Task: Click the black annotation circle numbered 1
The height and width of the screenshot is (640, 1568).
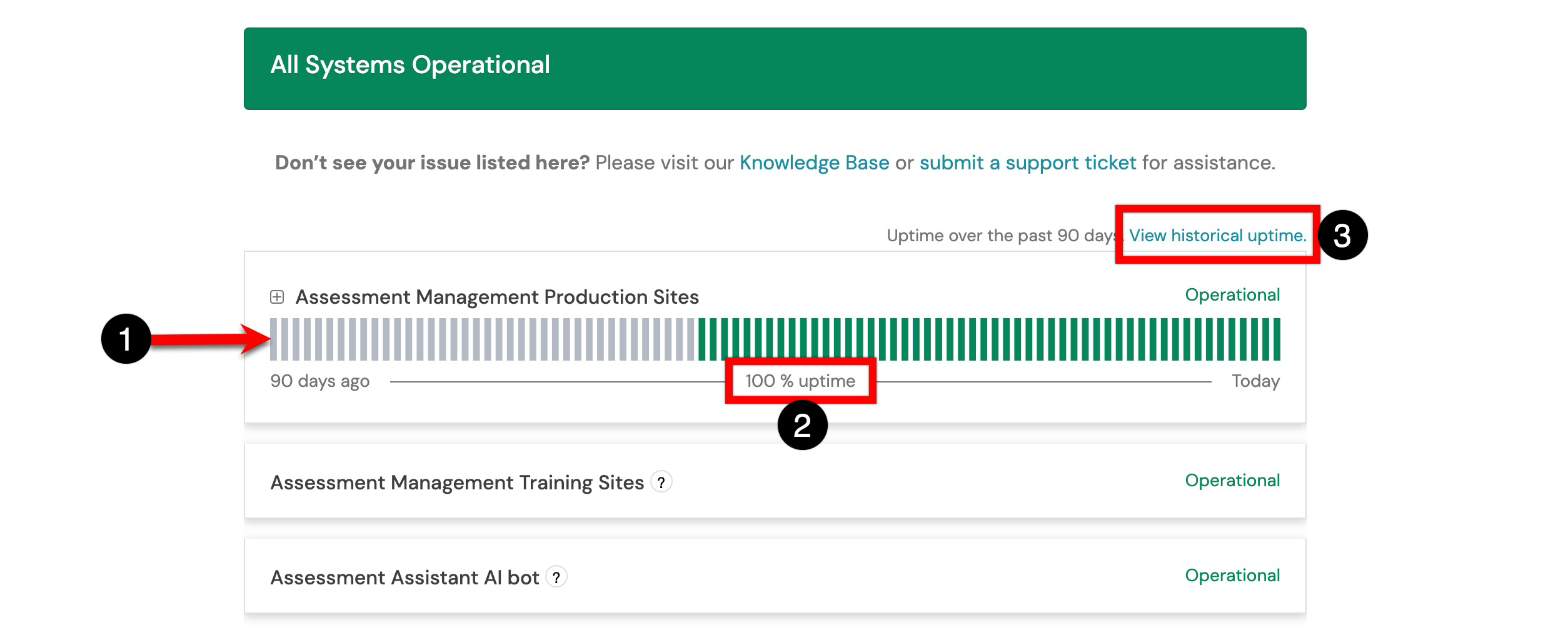Action: (126, 339)
